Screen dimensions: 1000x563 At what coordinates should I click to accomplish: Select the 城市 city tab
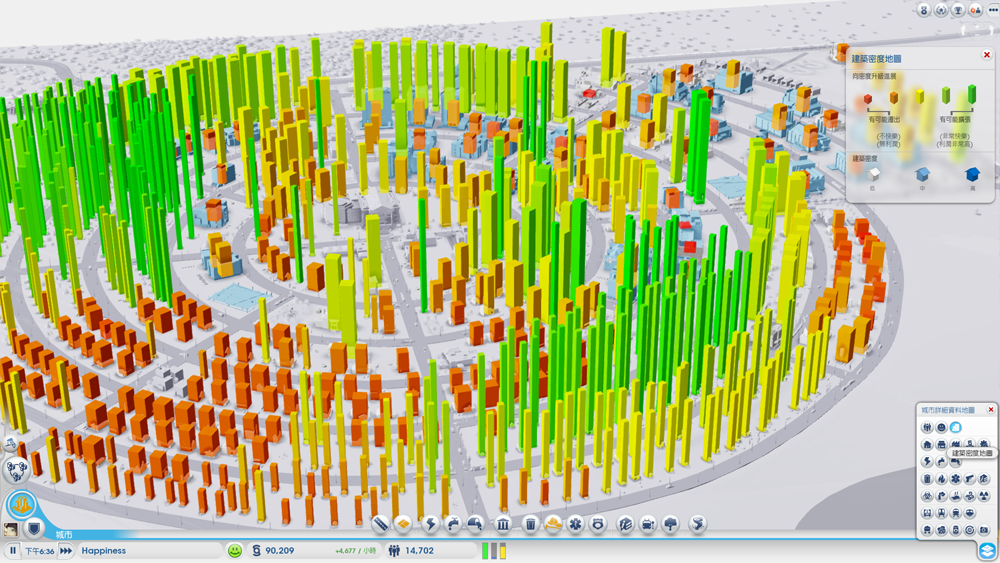tap(64, 534)
